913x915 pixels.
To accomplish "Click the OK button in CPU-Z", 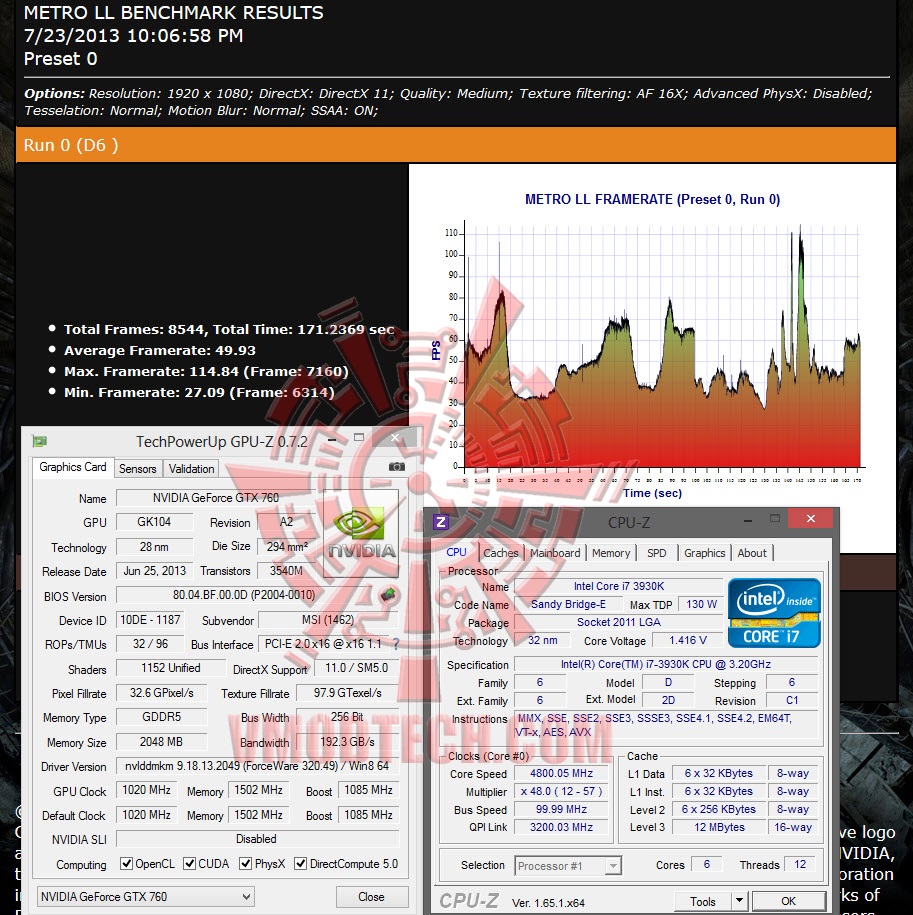I will 788,901.
